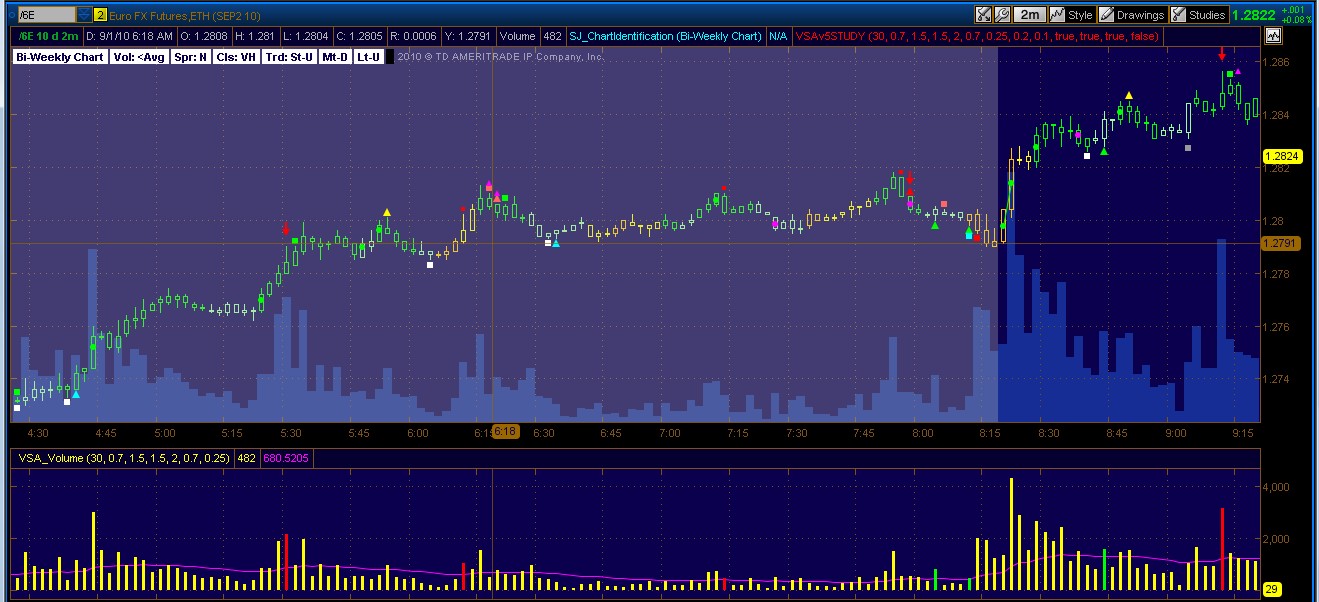Click the 6:18 time cursor label
This screenshot has width=1319, height=602.
coord(505,431)
